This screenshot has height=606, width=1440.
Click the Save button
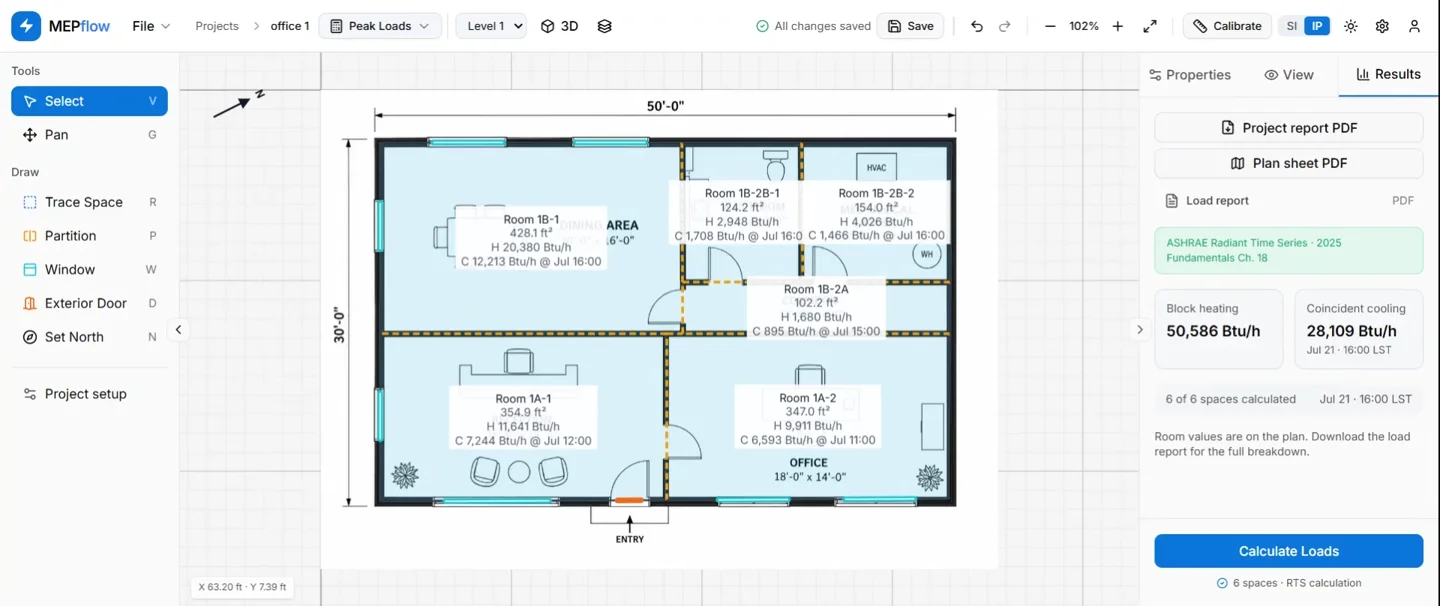[x=910, y=26]
